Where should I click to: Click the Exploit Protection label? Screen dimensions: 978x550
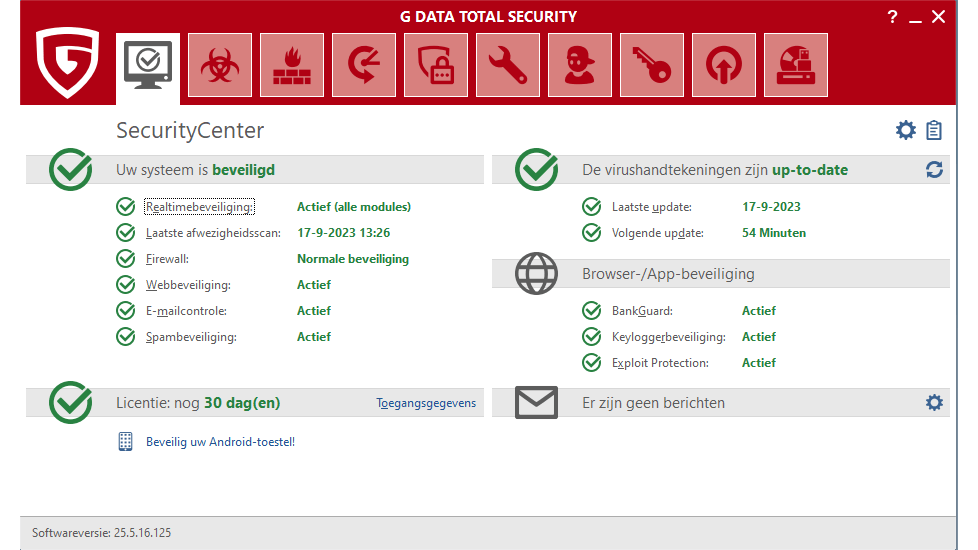click(660, 363)
